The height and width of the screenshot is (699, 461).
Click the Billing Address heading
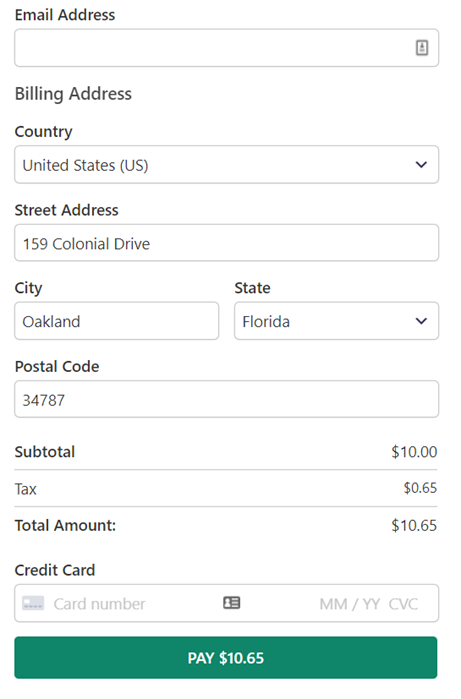[73, 94]
